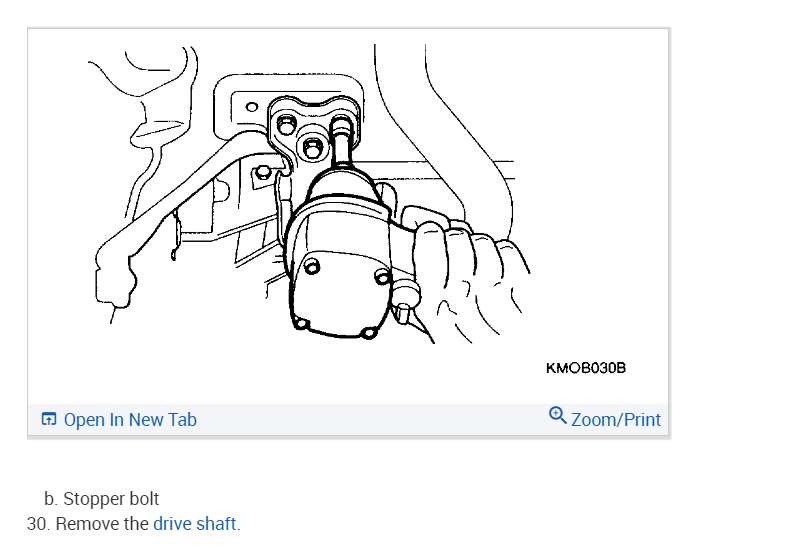This screenshot has width=796, height=546.
Task: Click the upper-left bolt on the mounting bracket
Action: pos(287,124)
